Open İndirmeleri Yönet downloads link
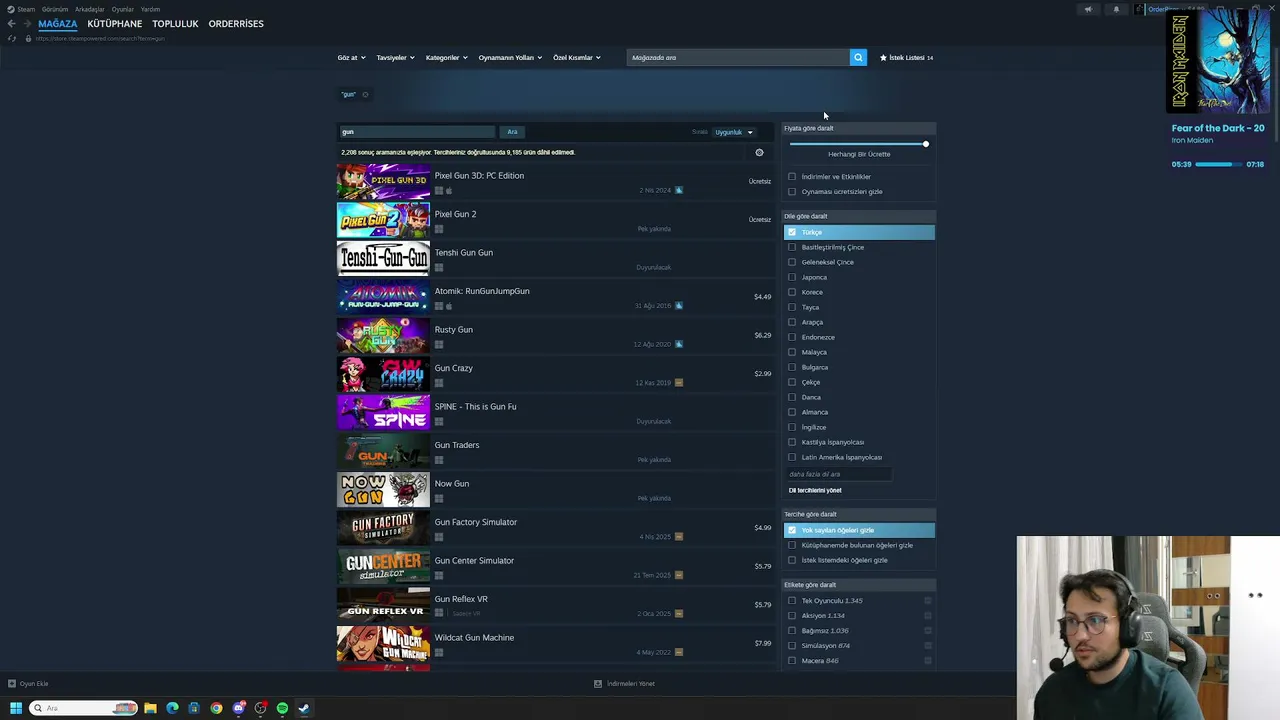This screenshot has width=1280, height=720. (x=625, y=684)
